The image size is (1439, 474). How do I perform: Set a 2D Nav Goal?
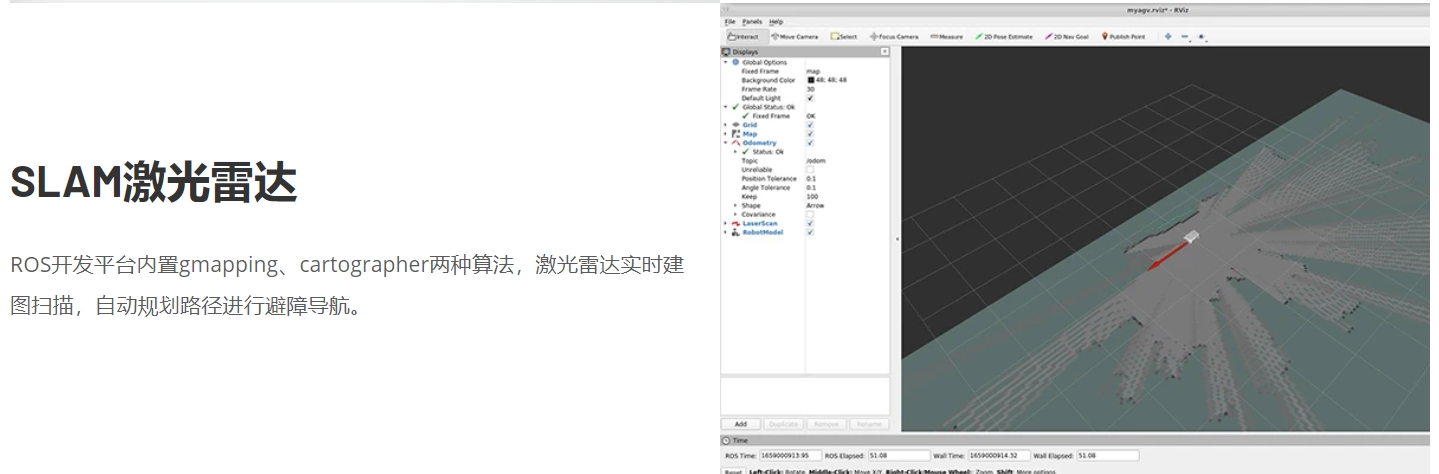[x=1068, y=36]
